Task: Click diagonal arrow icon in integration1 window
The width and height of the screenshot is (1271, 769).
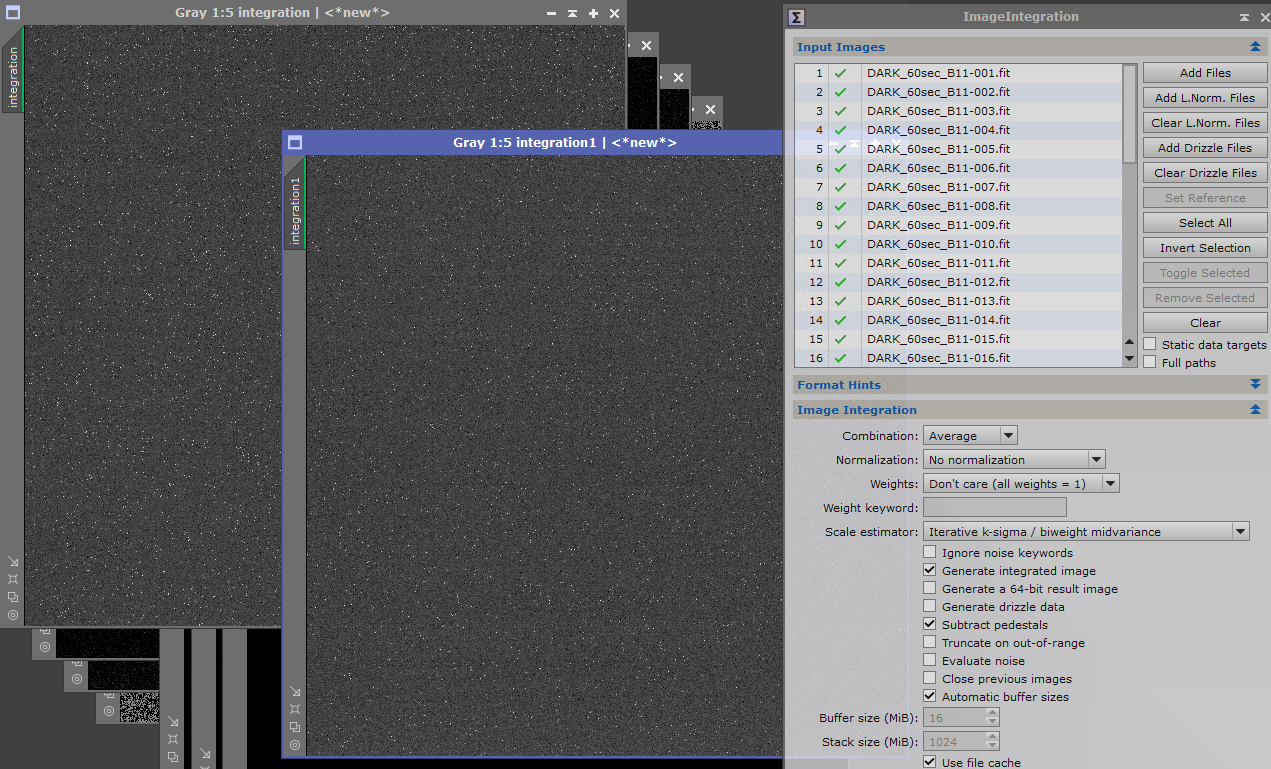Action: click(x=295, y=691)
